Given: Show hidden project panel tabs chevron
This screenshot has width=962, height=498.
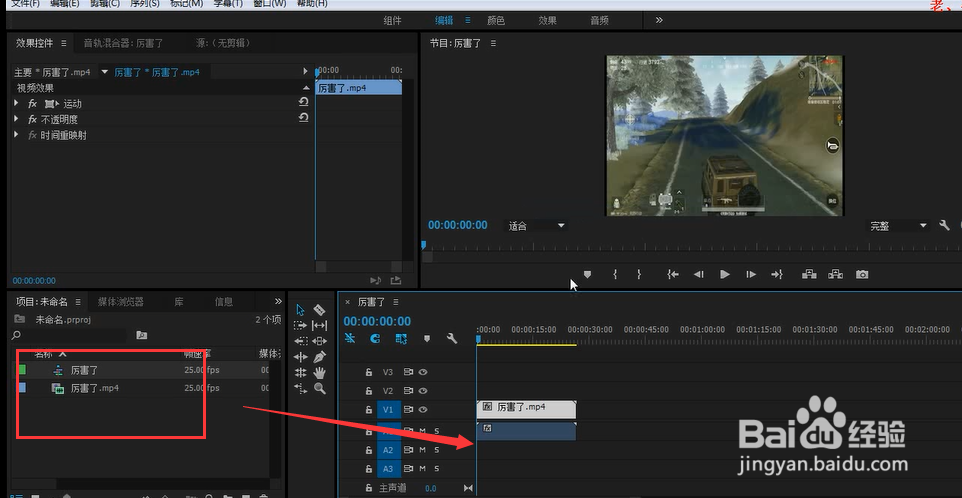Looking at the screenshot, I should pyautogui.click(x=278, y=301).
